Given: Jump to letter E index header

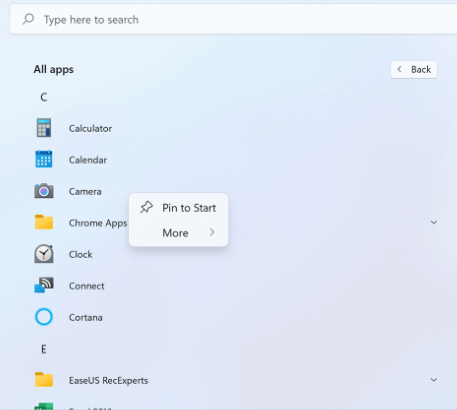Looking at the screenshot, I should point(44,349).
